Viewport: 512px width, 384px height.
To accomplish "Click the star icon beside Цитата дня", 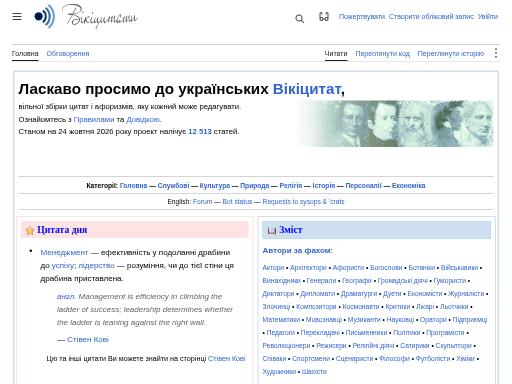I will coord(30,230).
